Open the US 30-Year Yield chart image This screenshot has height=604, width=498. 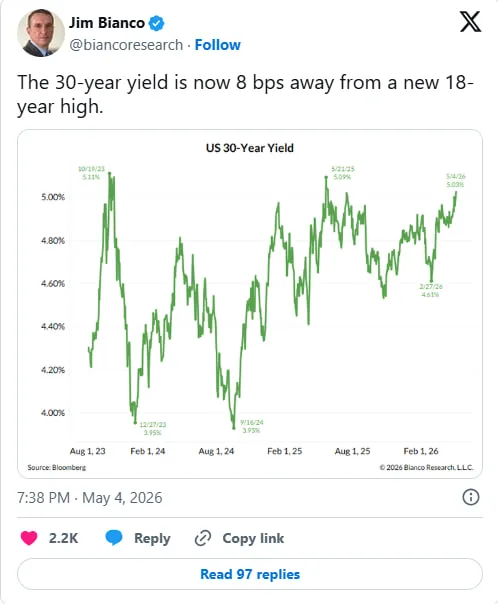point(250,304)
